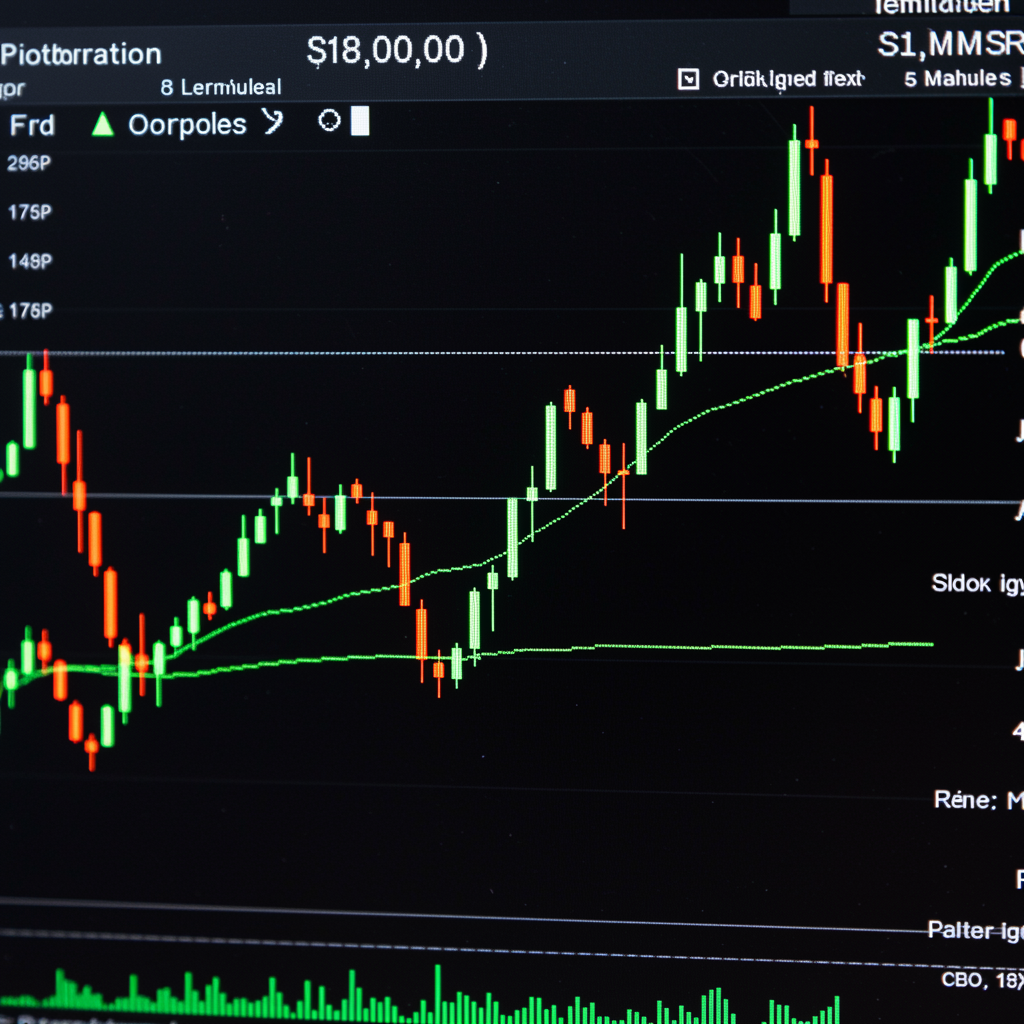The height and width of the screenshot is (1024, 1024).
Task: Click the 148P axis label
Action: click(x=29, y=261)
